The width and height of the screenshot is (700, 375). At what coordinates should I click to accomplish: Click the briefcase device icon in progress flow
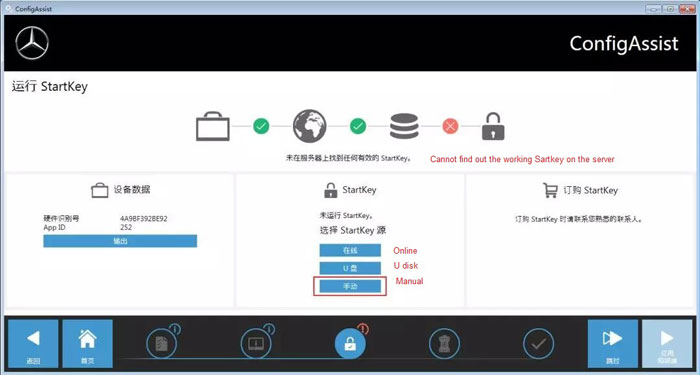click(x=213, y=126)
